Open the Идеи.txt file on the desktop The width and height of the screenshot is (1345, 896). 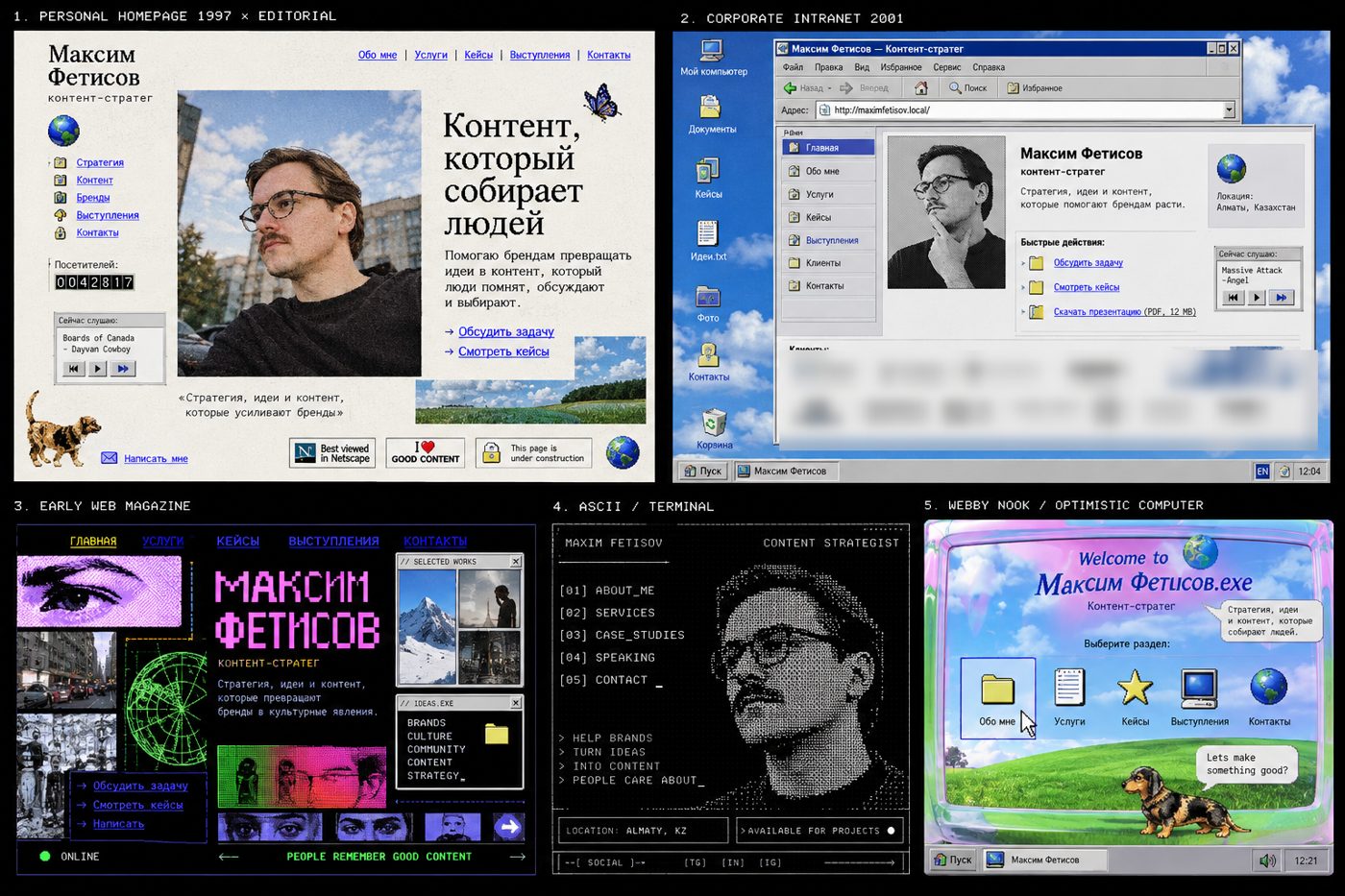[708, 233]
